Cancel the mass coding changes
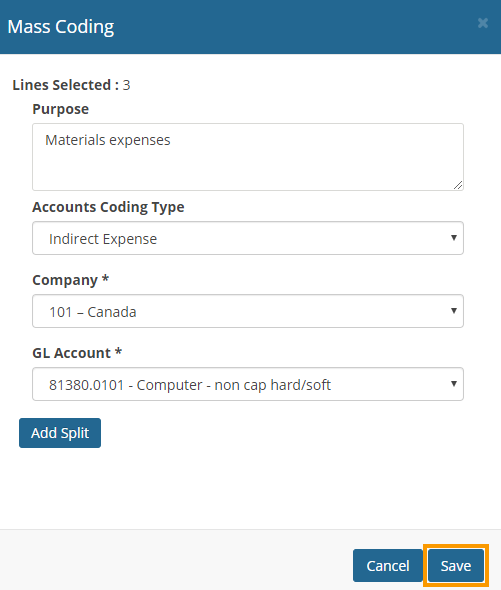The image size is (501, 590). click(x=388, y=566)
